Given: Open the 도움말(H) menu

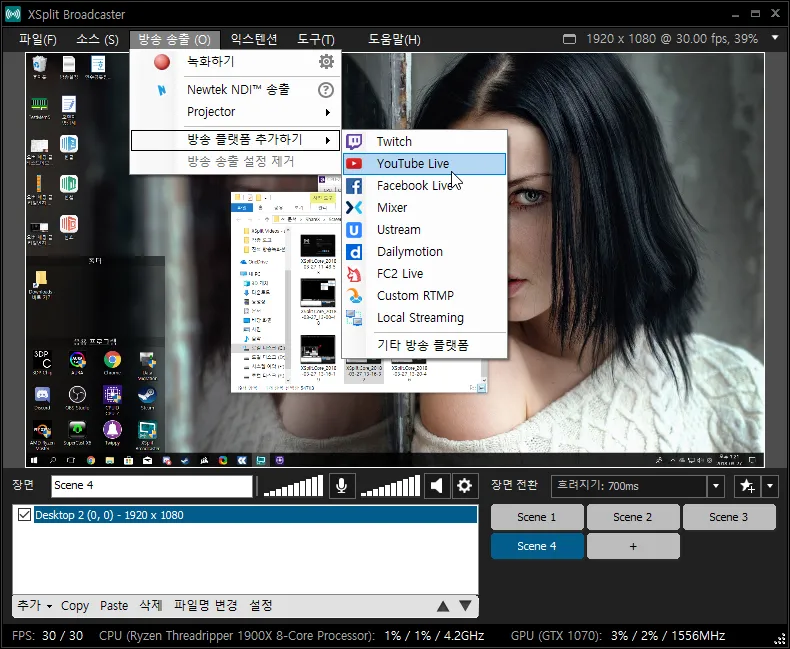Looking at the screenshot, I should [394, 39].
